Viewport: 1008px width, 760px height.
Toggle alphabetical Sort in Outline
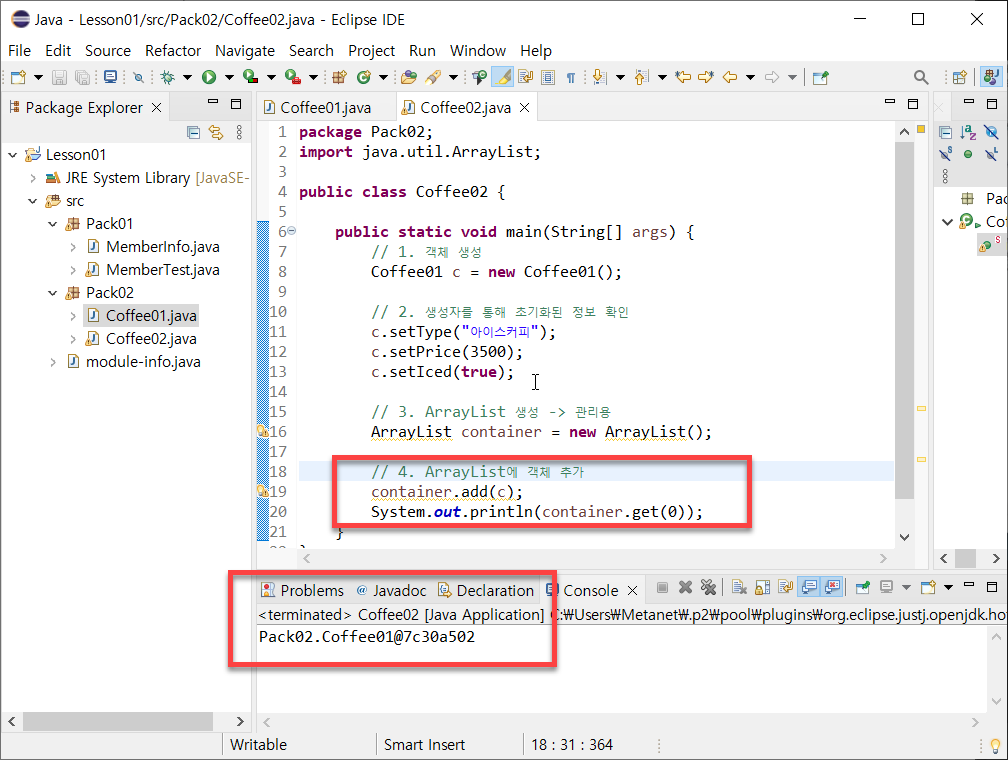(968, 132)
